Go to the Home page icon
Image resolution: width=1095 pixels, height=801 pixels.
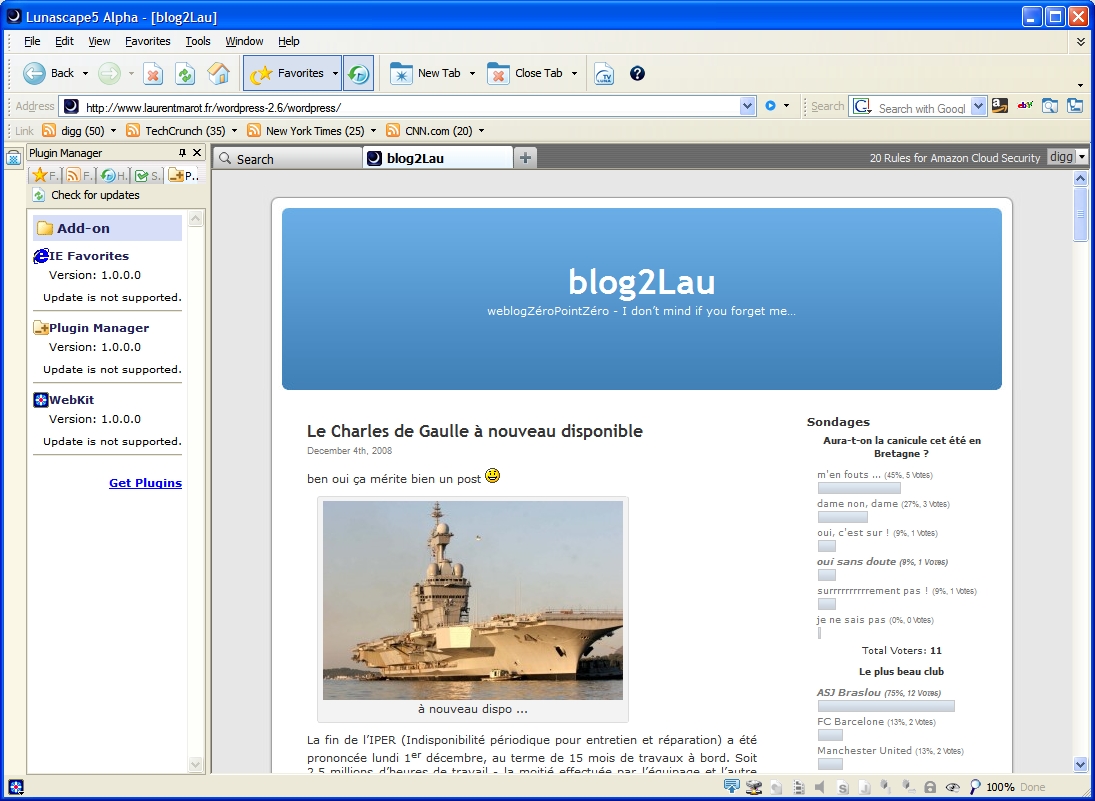coord(219,73)
